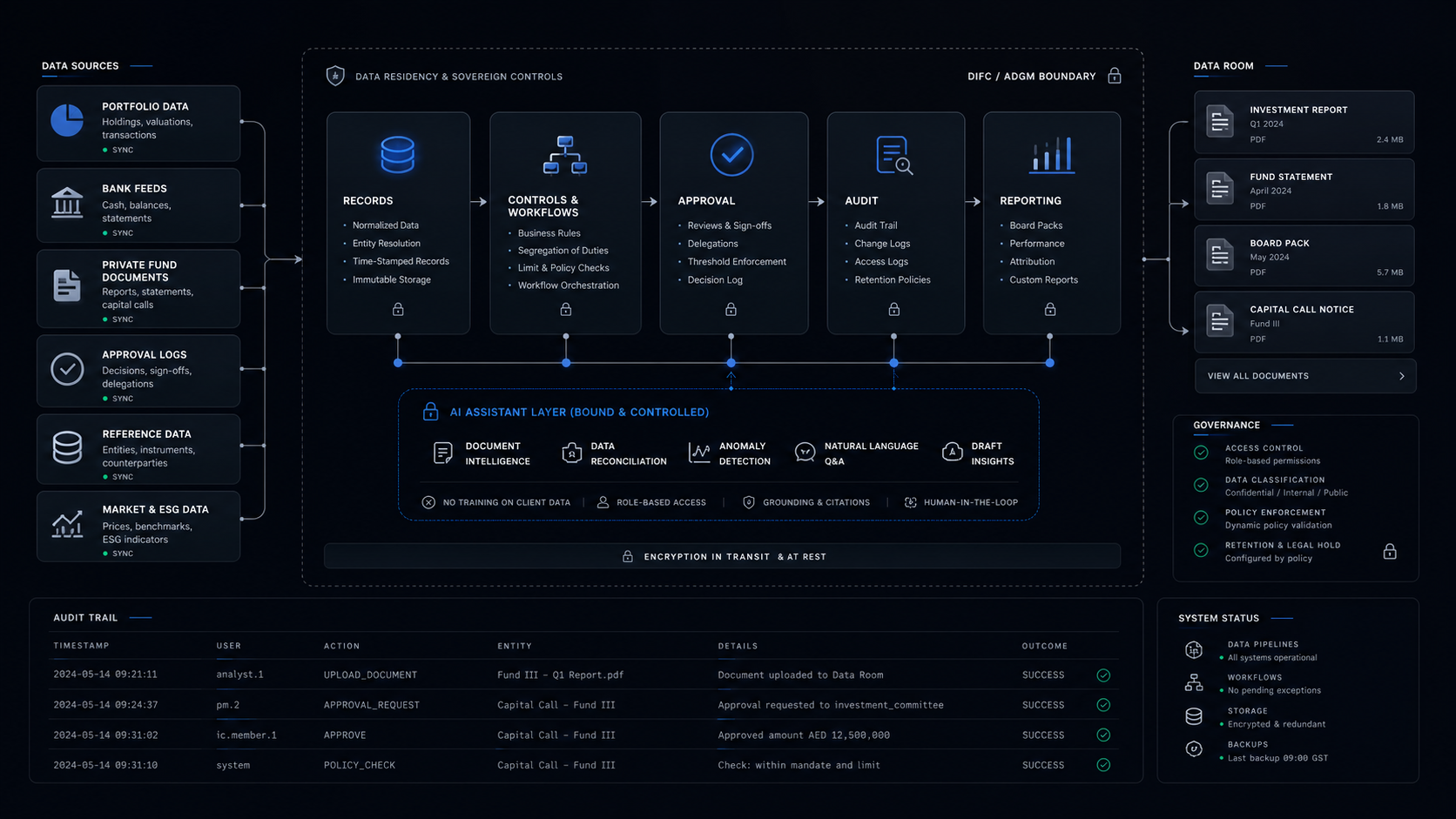Click the Encryption in Transit & At Rest bar
Image resolution: width=1456 pixels, height=819 pixels.
722,556
